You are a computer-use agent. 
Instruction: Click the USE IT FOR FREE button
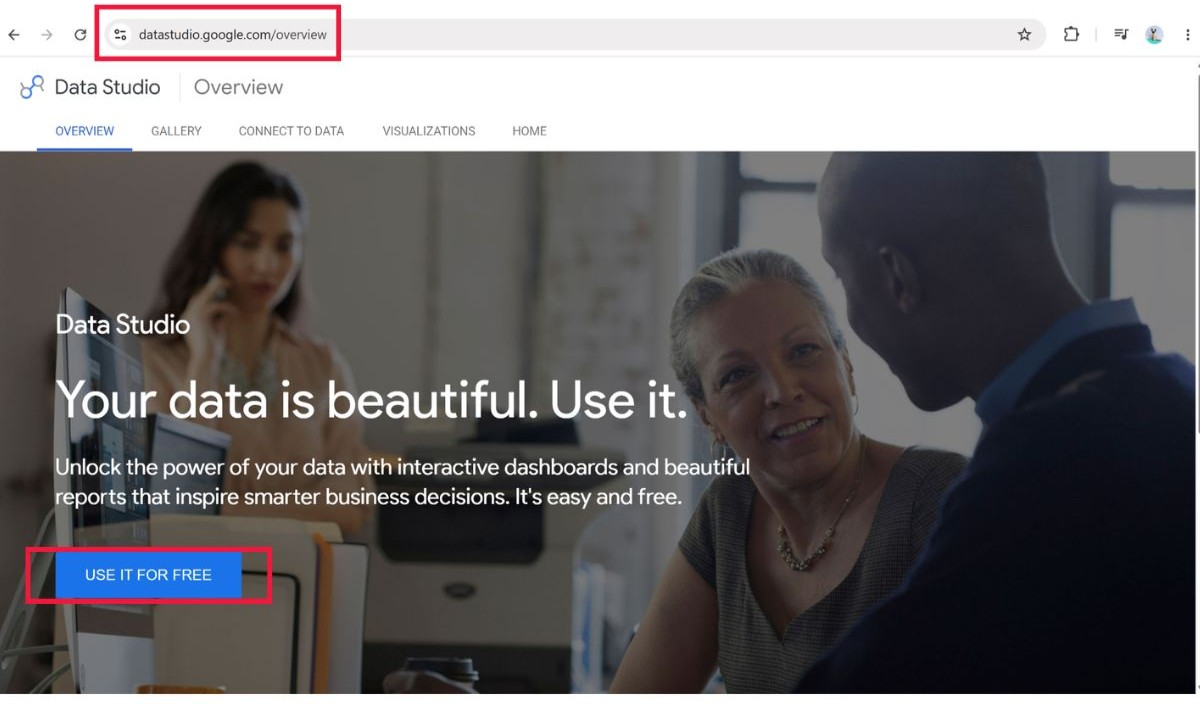(x=148, y=575)
